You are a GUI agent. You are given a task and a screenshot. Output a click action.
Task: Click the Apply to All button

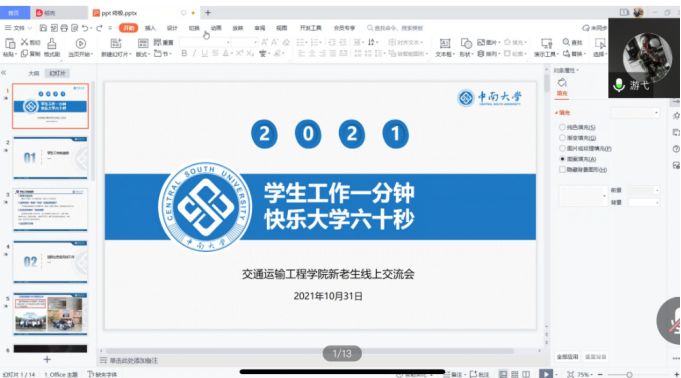(568, 357)
